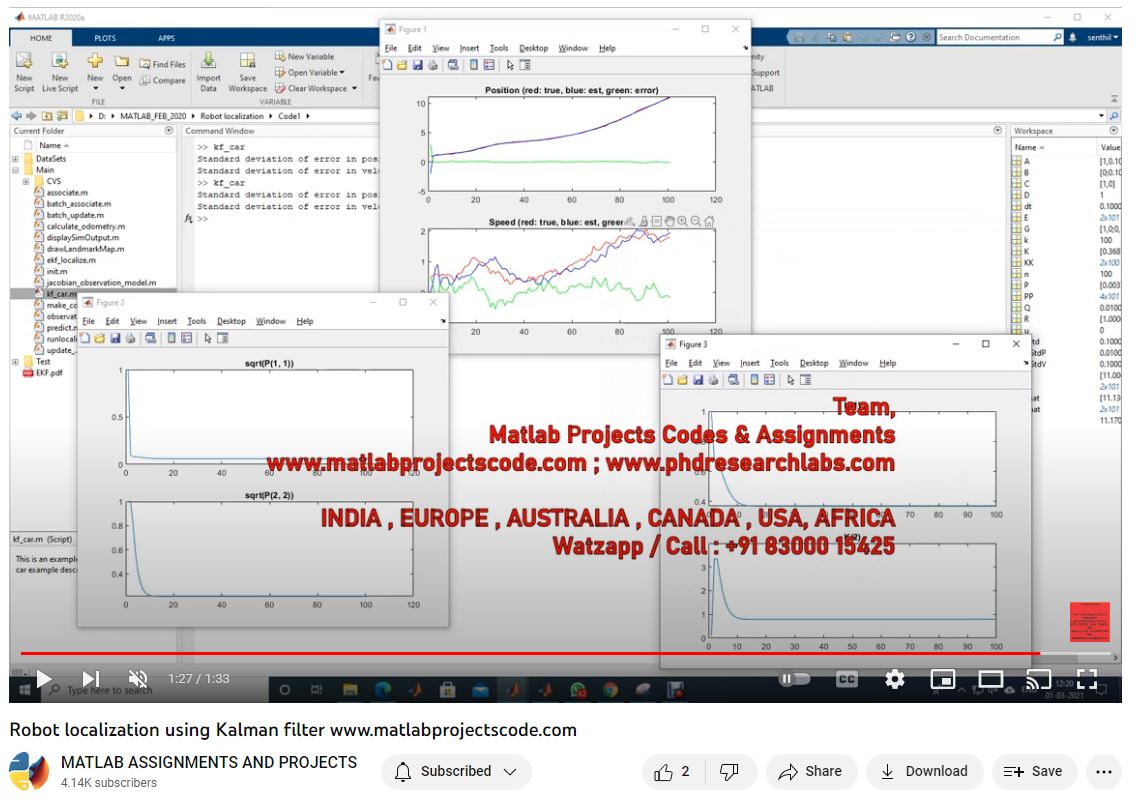
Task: Open the player settings gear
Action: pos(894,679)
